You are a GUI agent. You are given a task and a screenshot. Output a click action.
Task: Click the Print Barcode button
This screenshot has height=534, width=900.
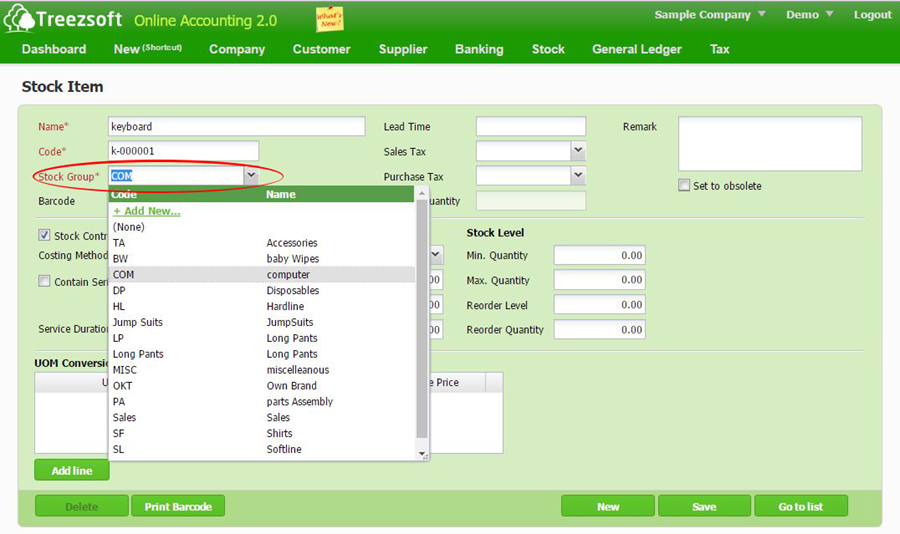click(178, 506)
